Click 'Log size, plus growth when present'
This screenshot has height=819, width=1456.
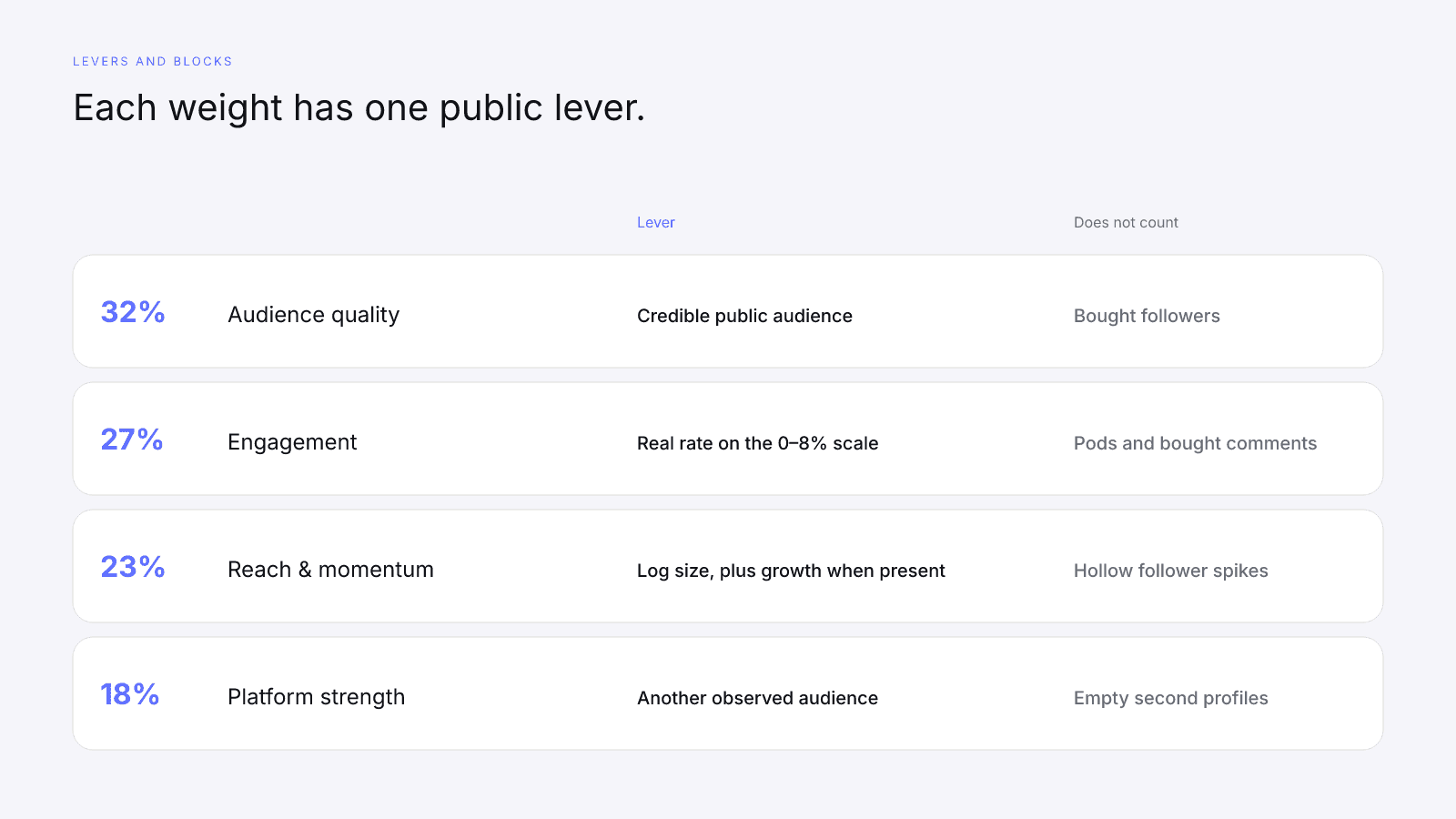(x=791, y=571)
